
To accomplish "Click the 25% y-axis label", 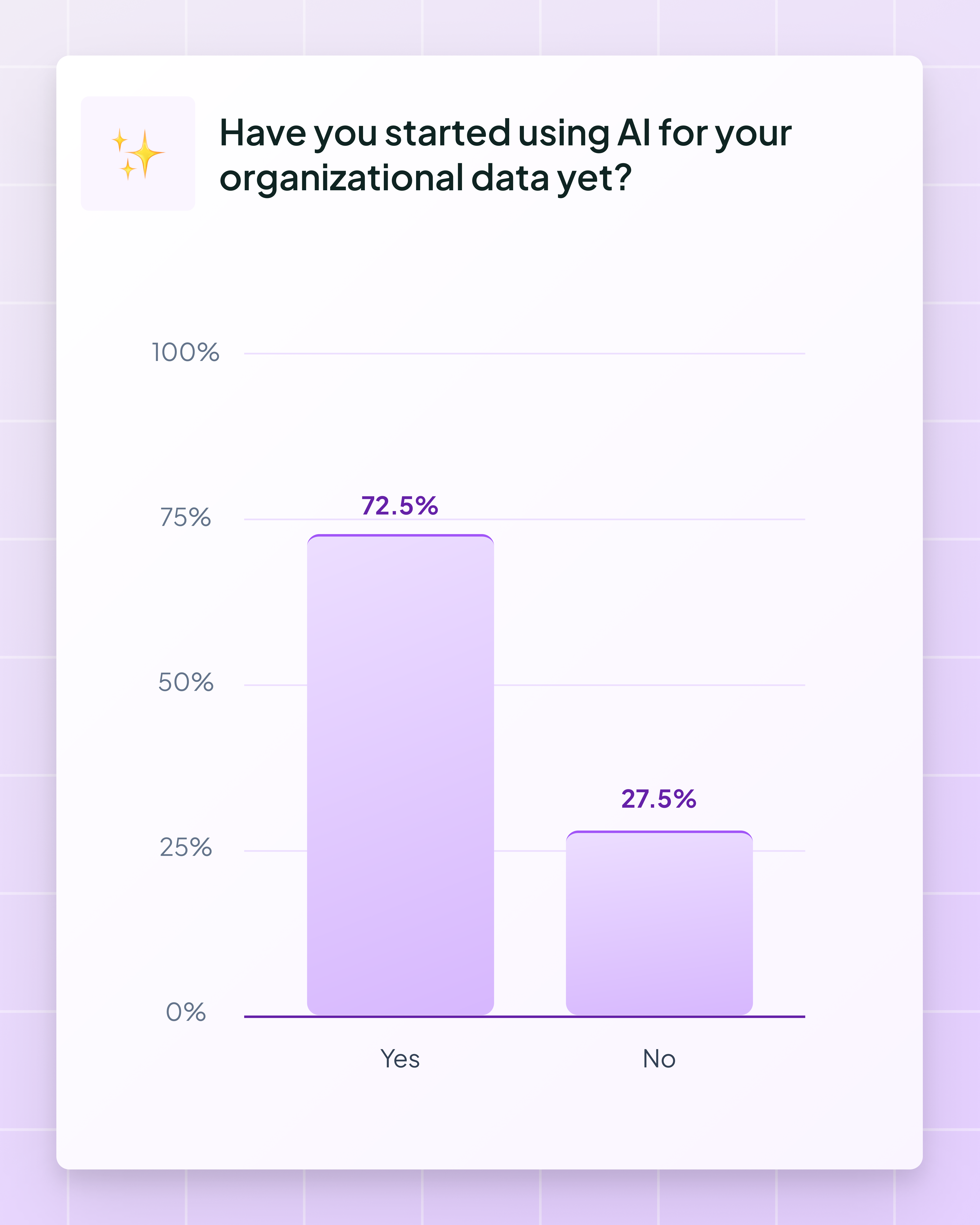I will tap(185, 847).
